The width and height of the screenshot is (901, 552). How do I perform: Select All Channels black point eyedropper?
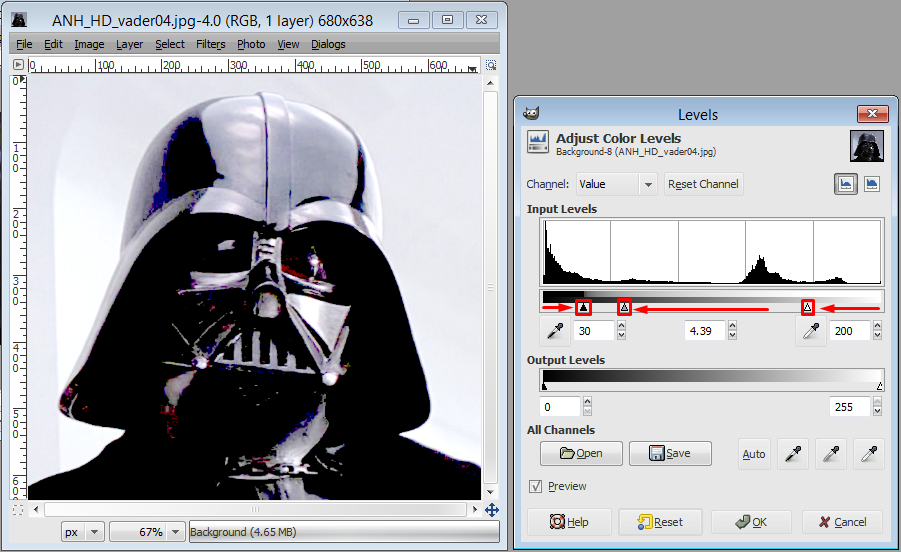[793, 454]
